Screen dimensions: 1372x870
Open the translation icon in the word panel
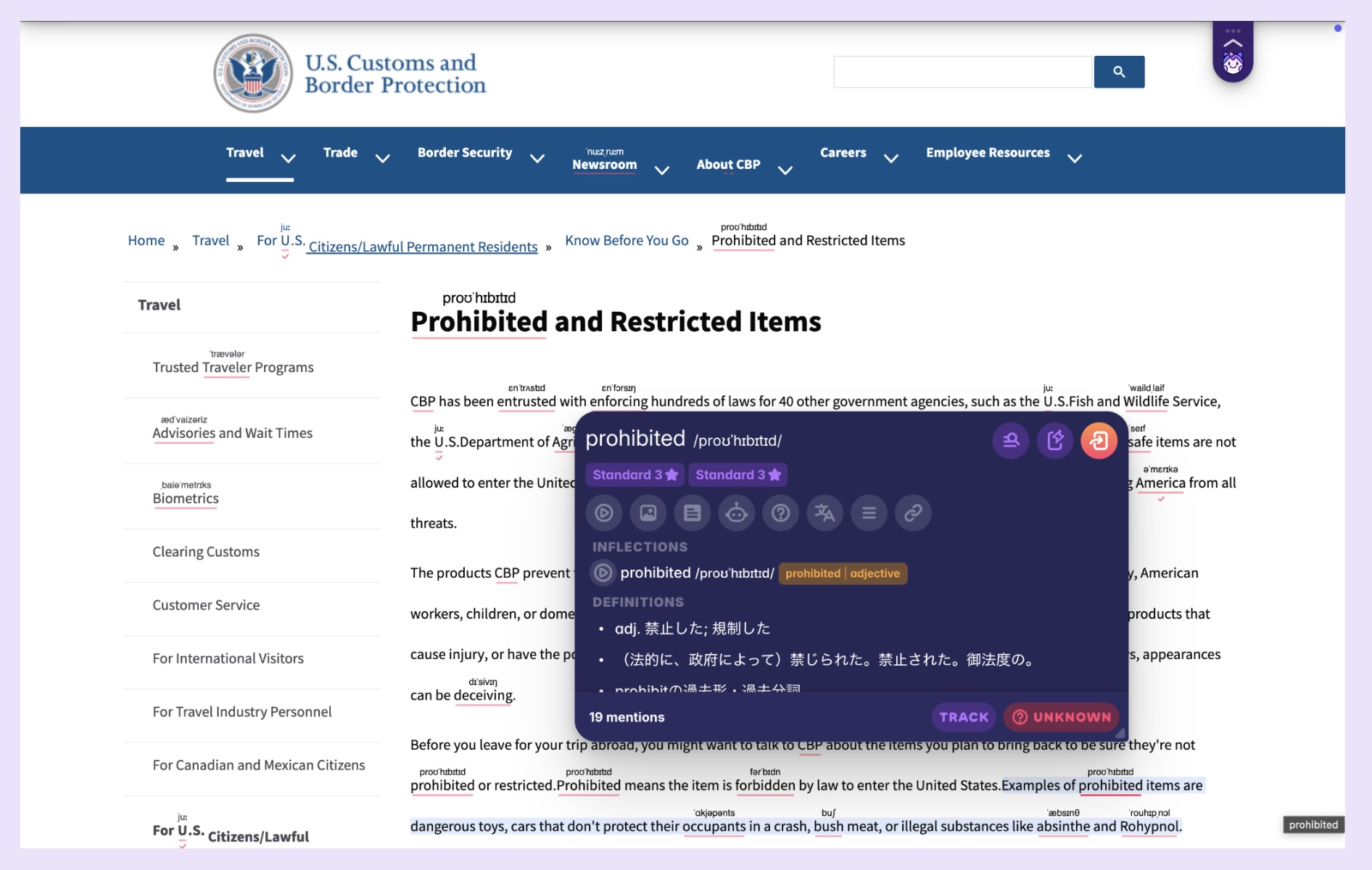click(825, 513)
